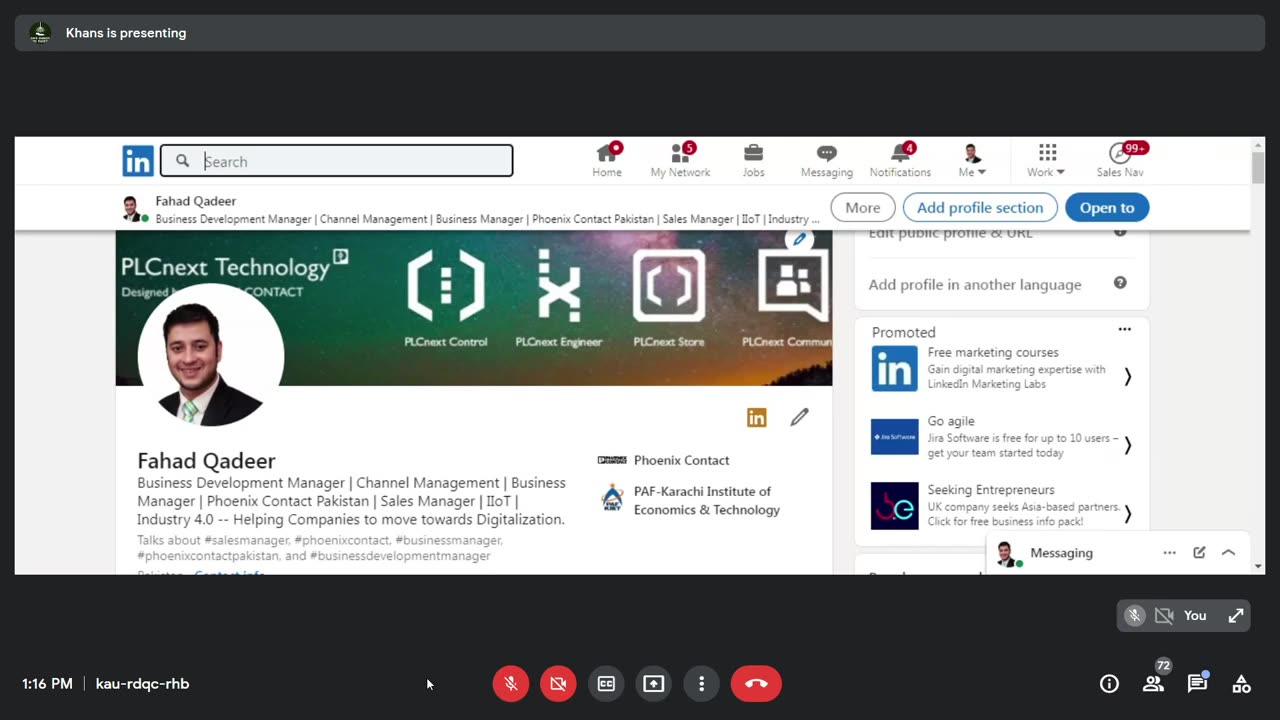Image resolution: width=1280 pixels, height=720 pixels.
Task: Open Seeking Entrepreneurs ad arrow
Action: pyautogui.click(x=1127, y=514)
